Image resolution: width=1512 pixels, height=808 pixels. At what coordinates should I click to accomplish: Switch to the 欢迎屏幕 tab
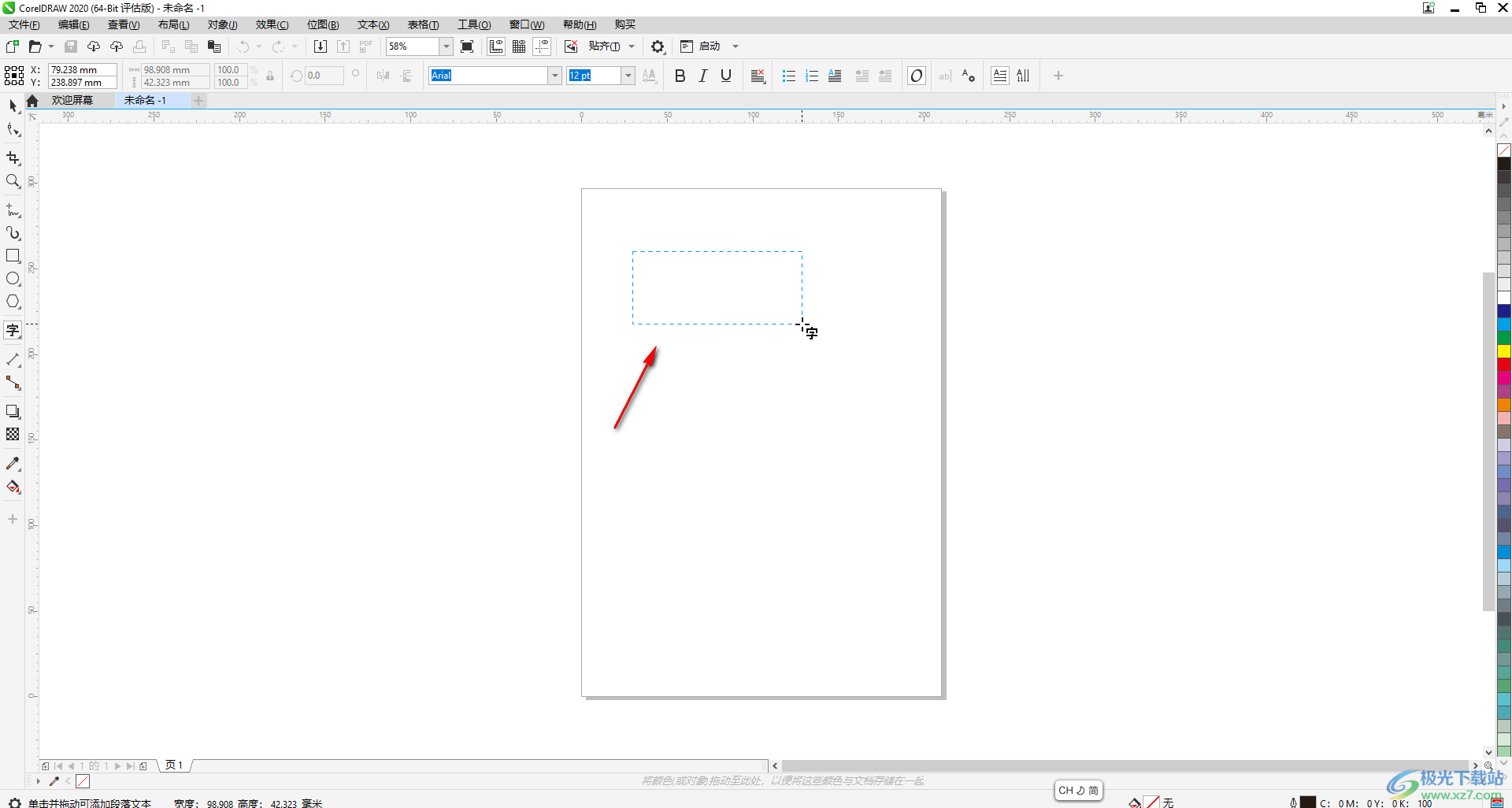pyautogui.click(x=72, y=100)
